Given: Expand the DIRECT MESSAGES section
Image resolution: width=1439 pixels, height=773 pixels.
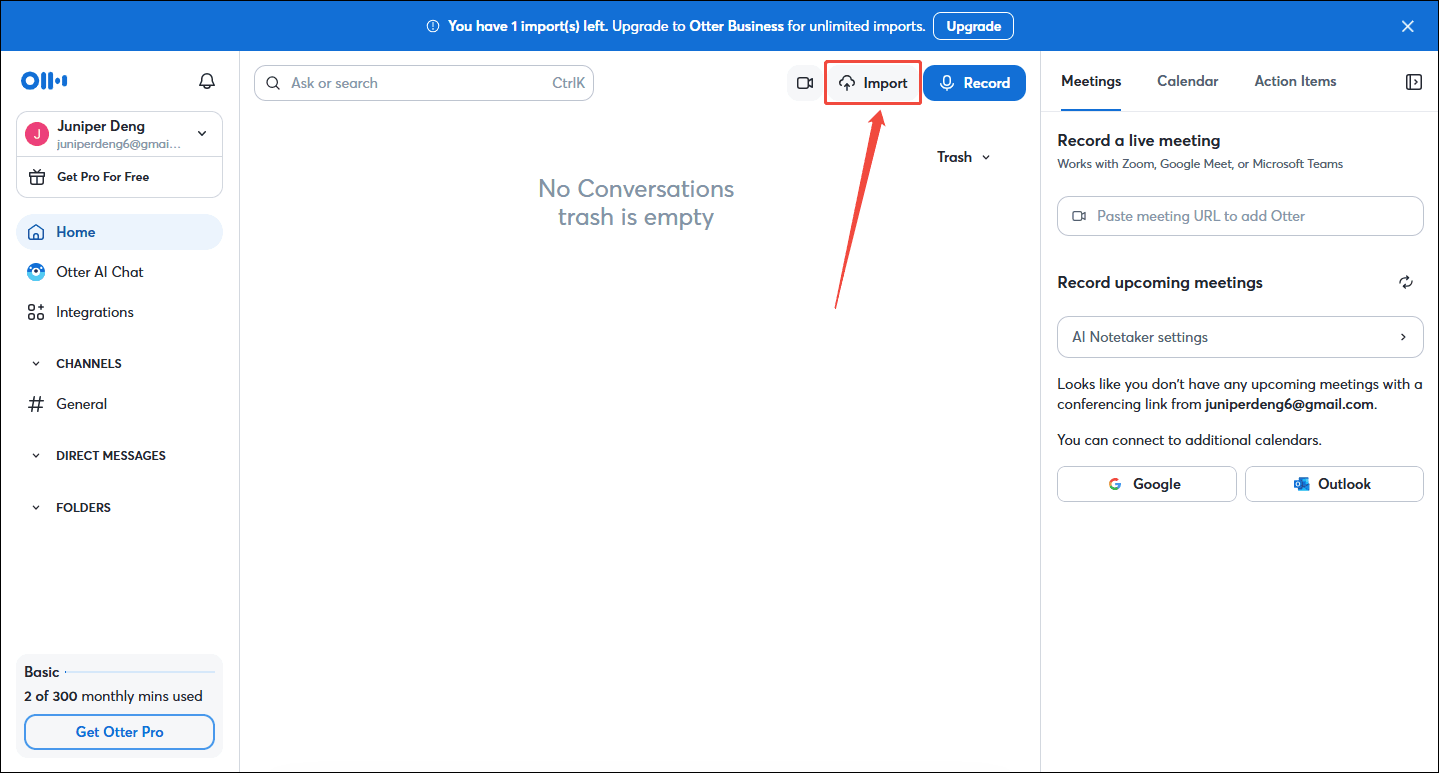Looking at the screenshot, I should pos(36,456).
